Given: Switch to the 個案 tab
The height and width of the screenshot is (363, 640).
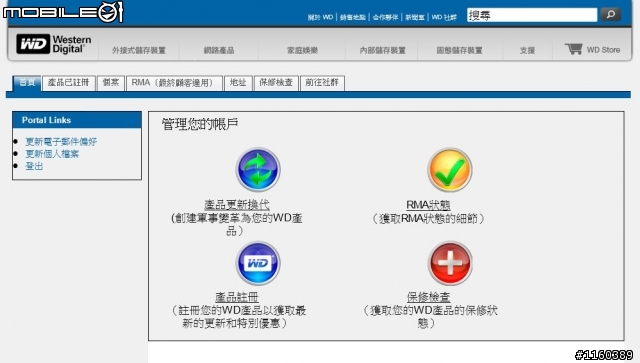Looking at the screenshot, I should [111, 83].
